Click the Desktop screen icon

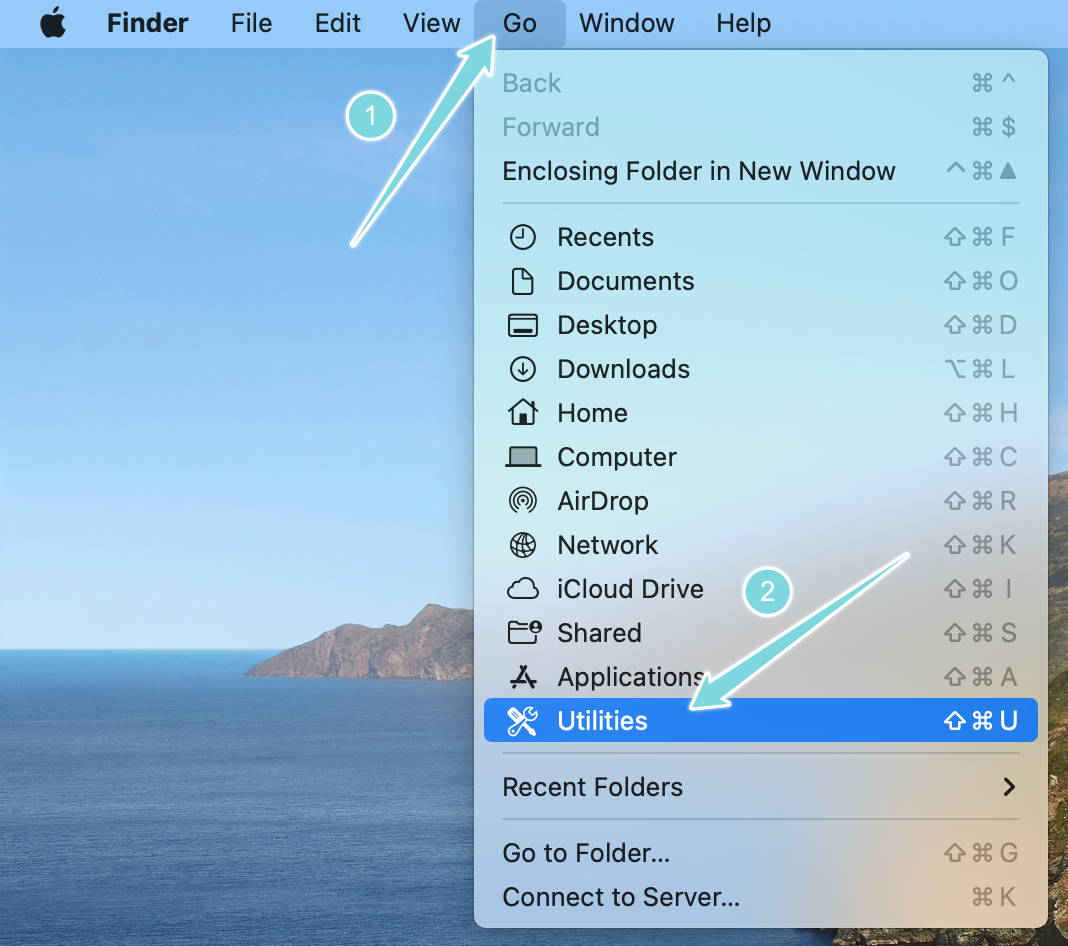522,326
